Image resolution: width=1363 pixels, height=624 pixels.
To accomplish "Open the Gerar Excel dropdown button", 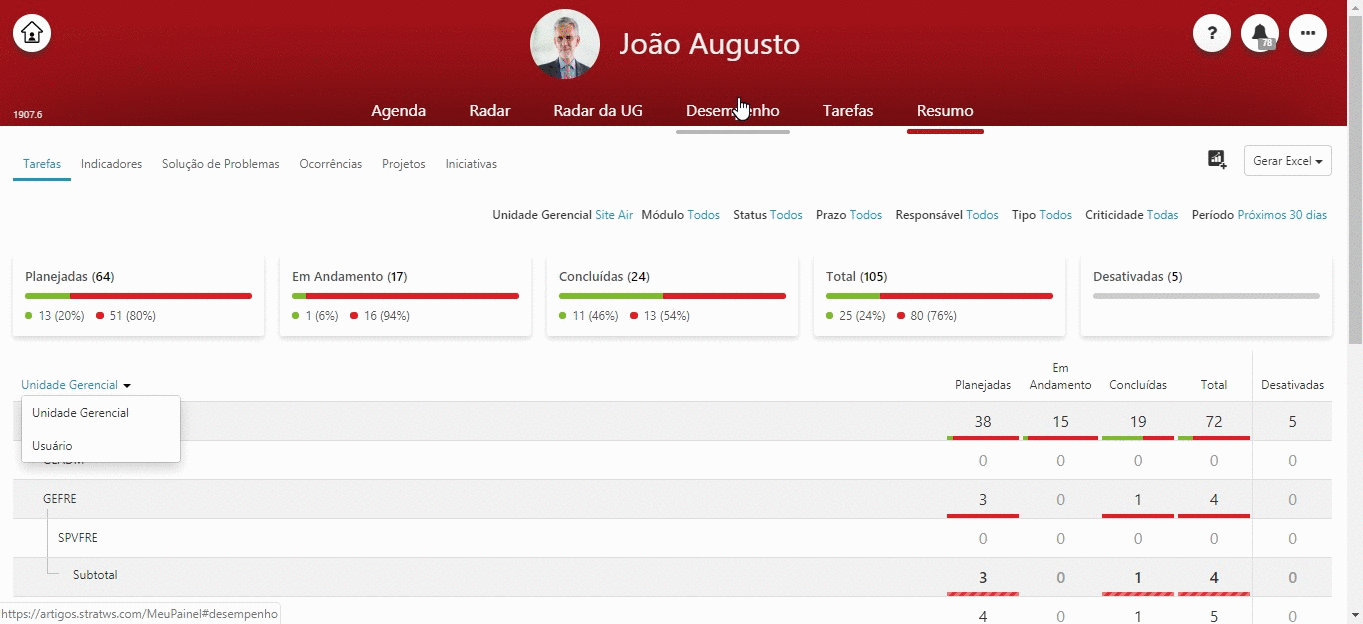I will [1287, 161].
